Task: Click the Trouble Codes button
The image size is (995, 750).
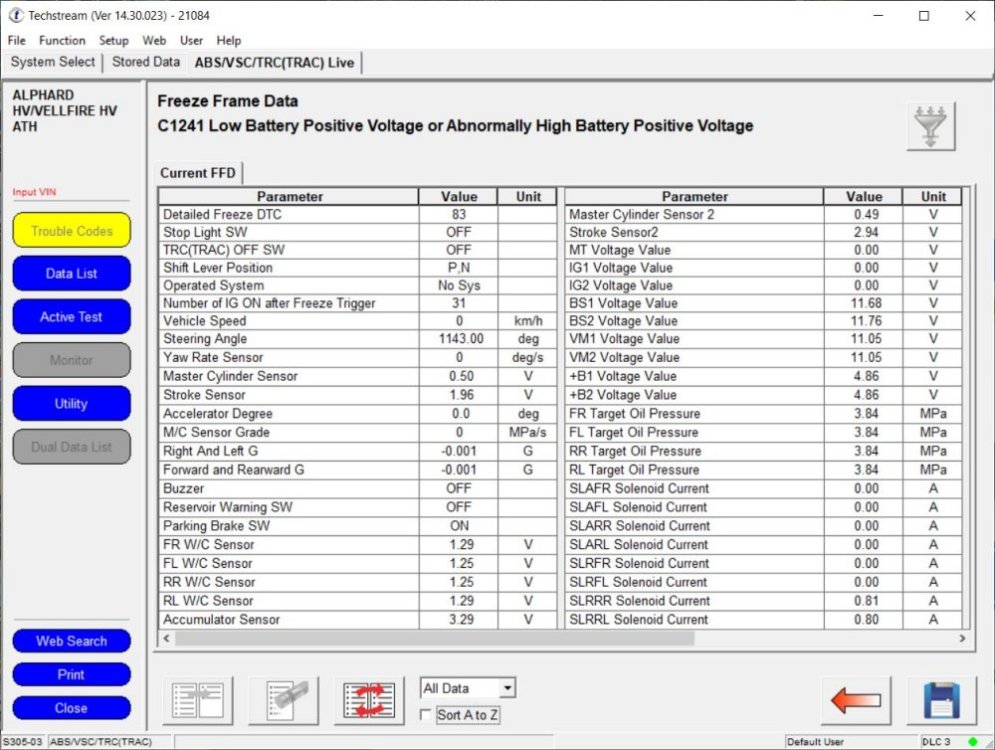Action: pyautogui.click(x=72, y=230)
